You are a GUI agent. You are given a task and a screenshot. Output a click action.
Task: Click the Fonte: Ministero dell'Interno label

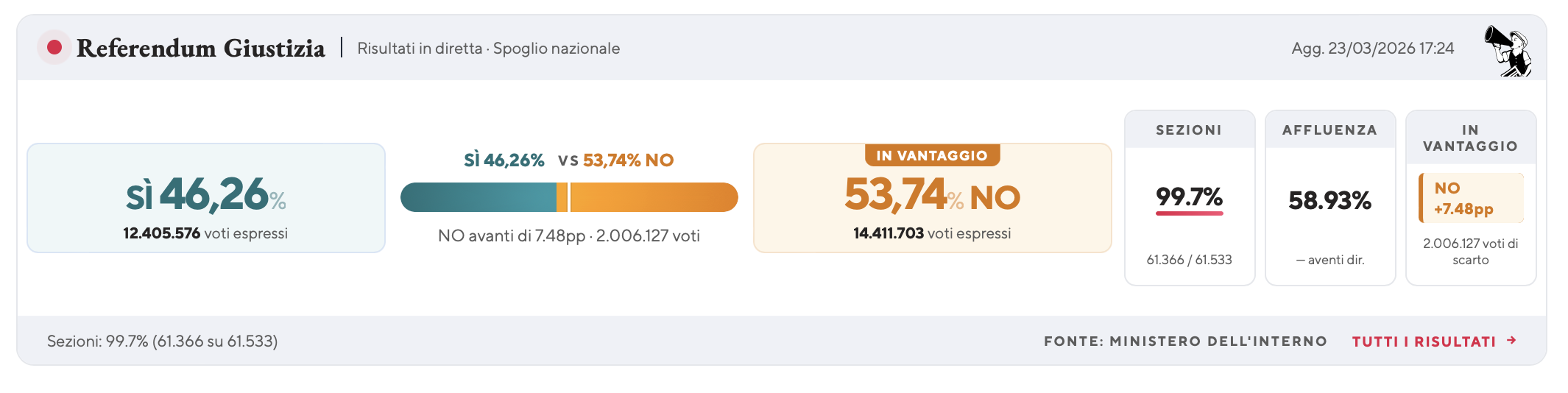click(1185, 341)
